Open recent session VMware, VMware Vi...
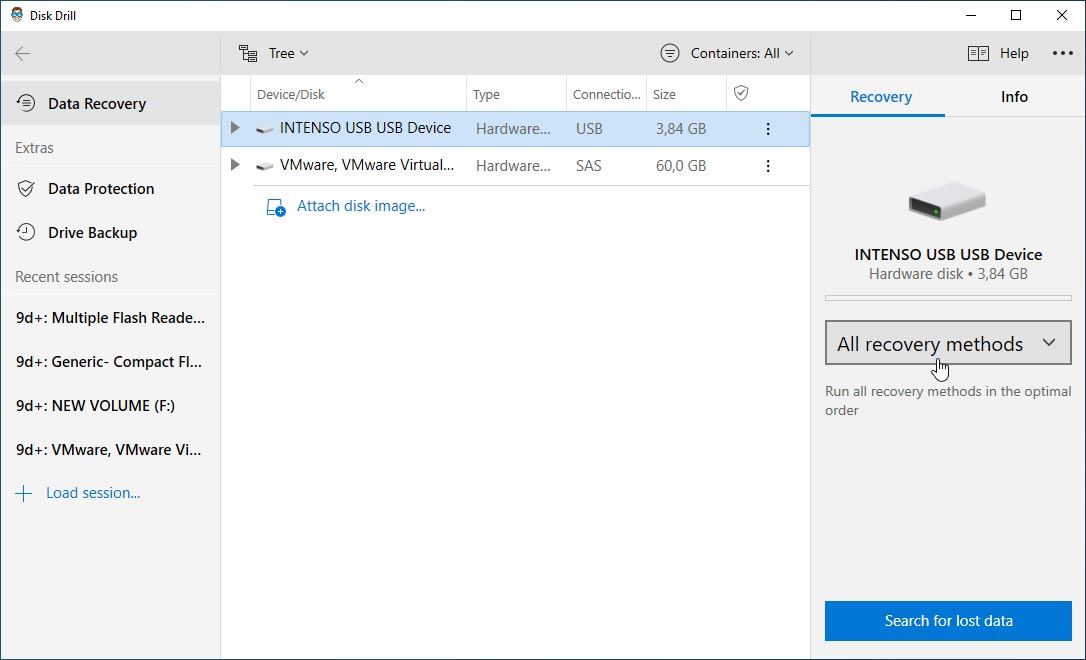Screen dimensions: 1086x660 tap(111, 449)
